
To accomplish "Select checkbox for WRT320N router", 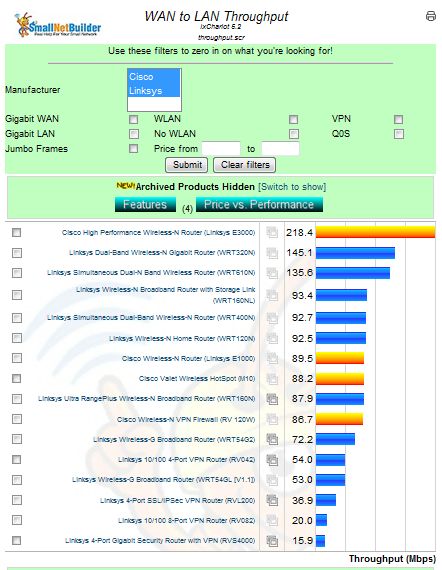I will pyautogui.click(x=17, y=253).
